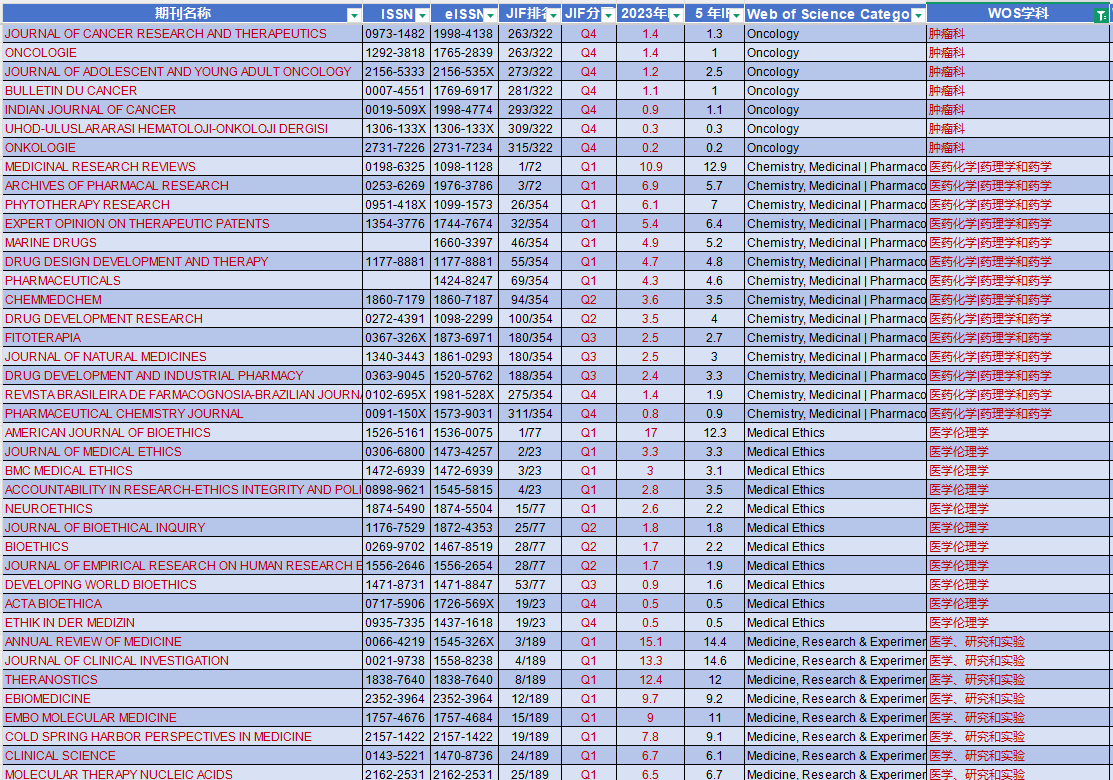The image size is (1113, 780).
Task: Click the ONCOLOGIE journal name cell
Action: click(182, 53)
